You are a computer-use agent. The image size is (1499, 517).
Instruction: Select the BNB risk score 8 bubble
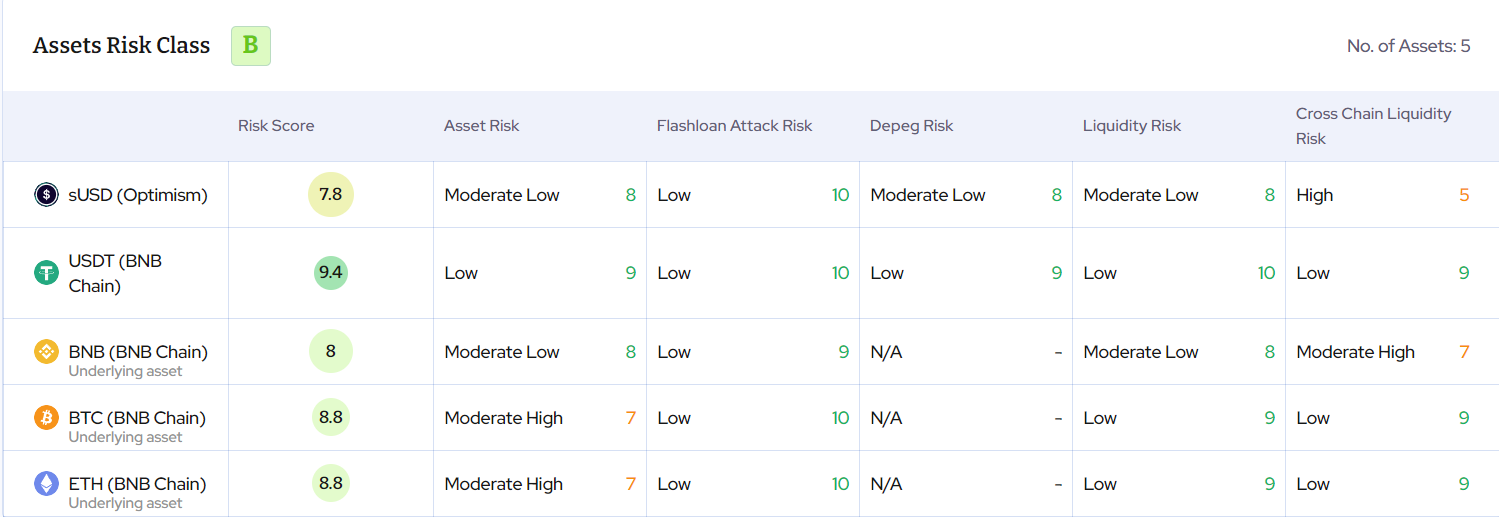tap(331, 351)
